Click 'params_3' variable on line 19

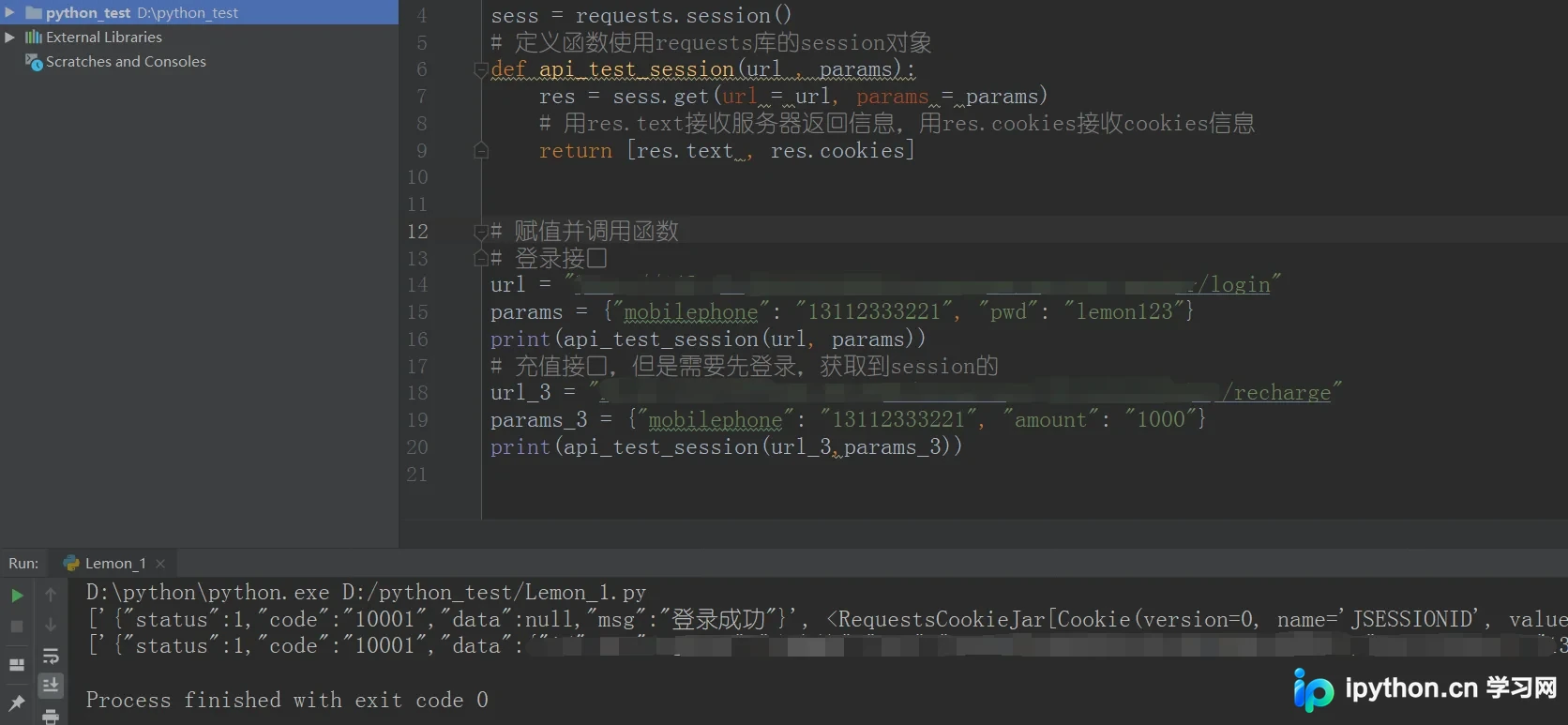[x=538, y=419]
